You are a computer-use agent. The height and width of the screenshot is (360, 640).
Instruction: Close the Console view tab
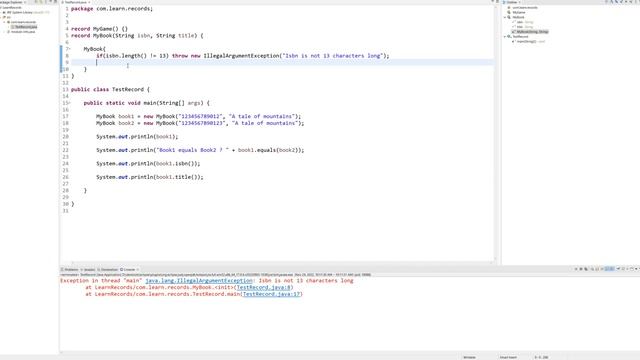(x=138, y=269)
